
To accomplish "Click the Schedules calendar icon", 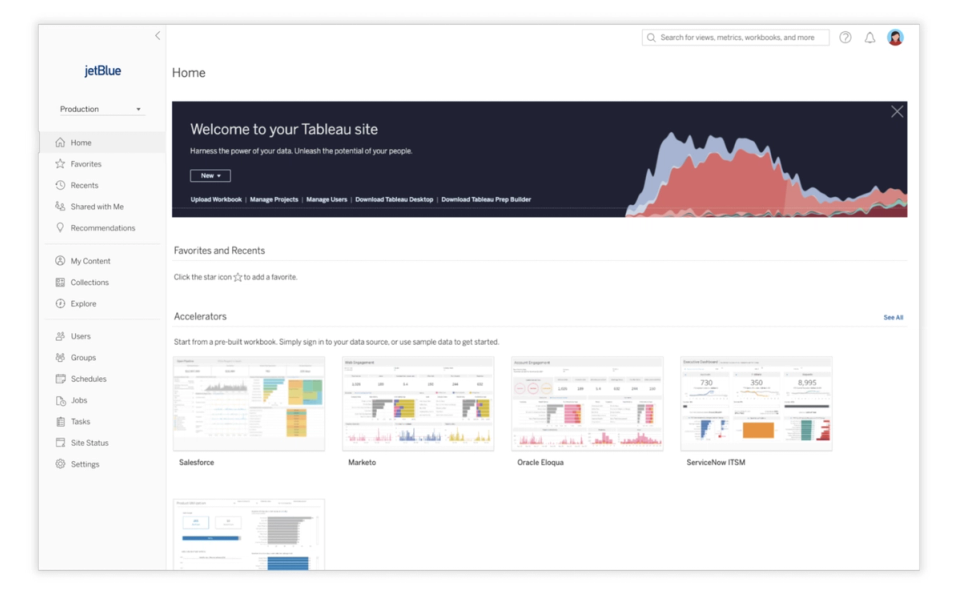I will (60, 379).
